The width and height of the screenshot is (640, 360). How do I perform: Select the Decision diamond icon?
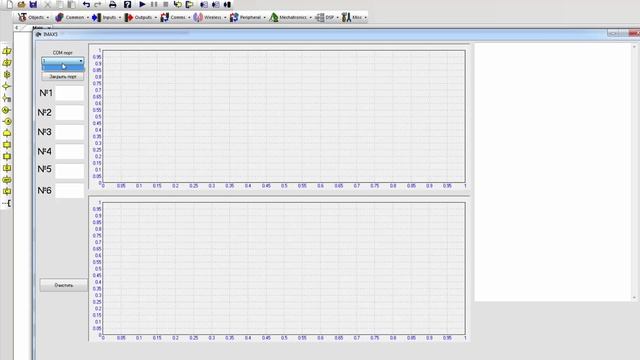click(x=7, y=86)
